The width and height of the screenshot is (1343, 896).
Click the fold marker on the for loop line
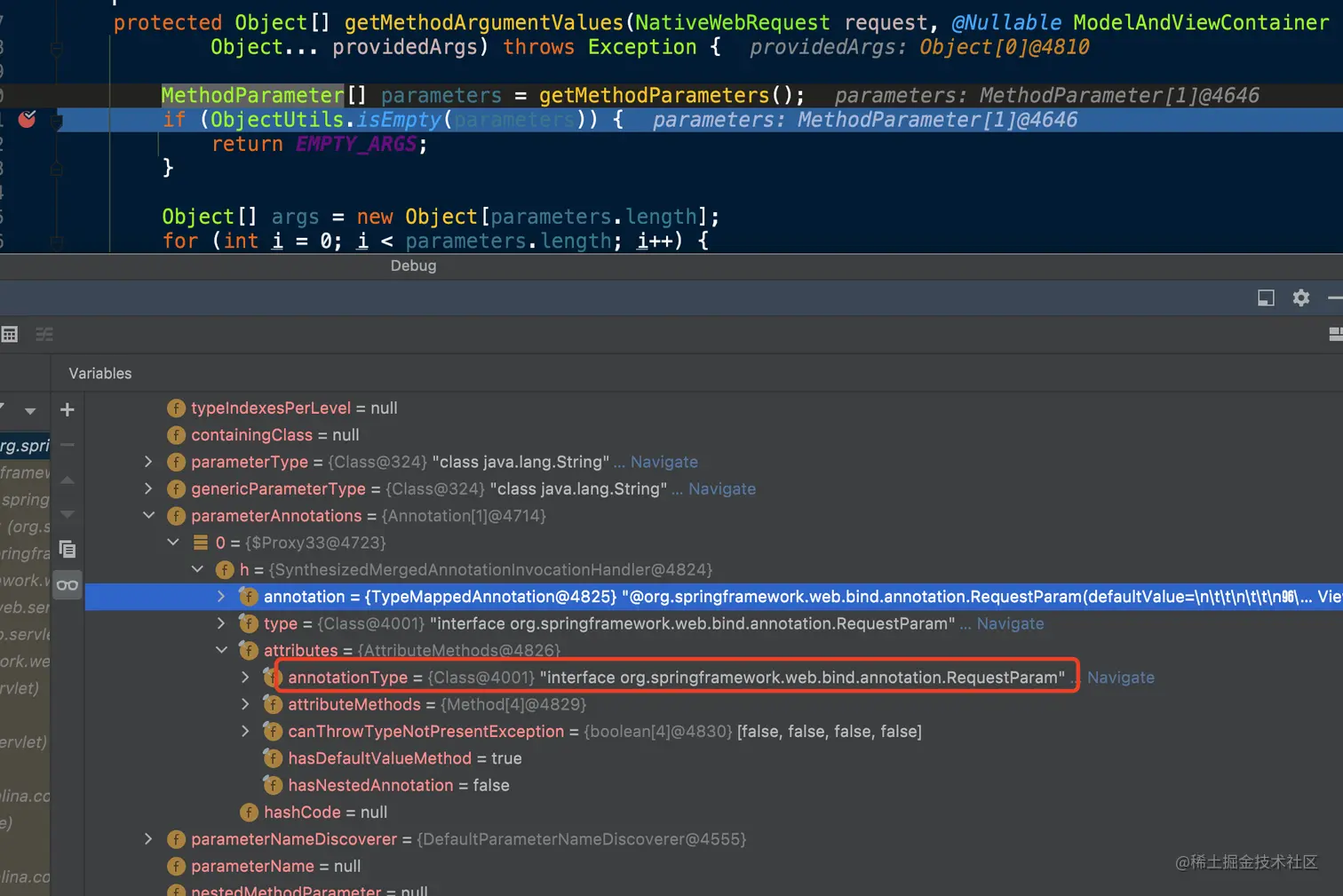[57, 241]
